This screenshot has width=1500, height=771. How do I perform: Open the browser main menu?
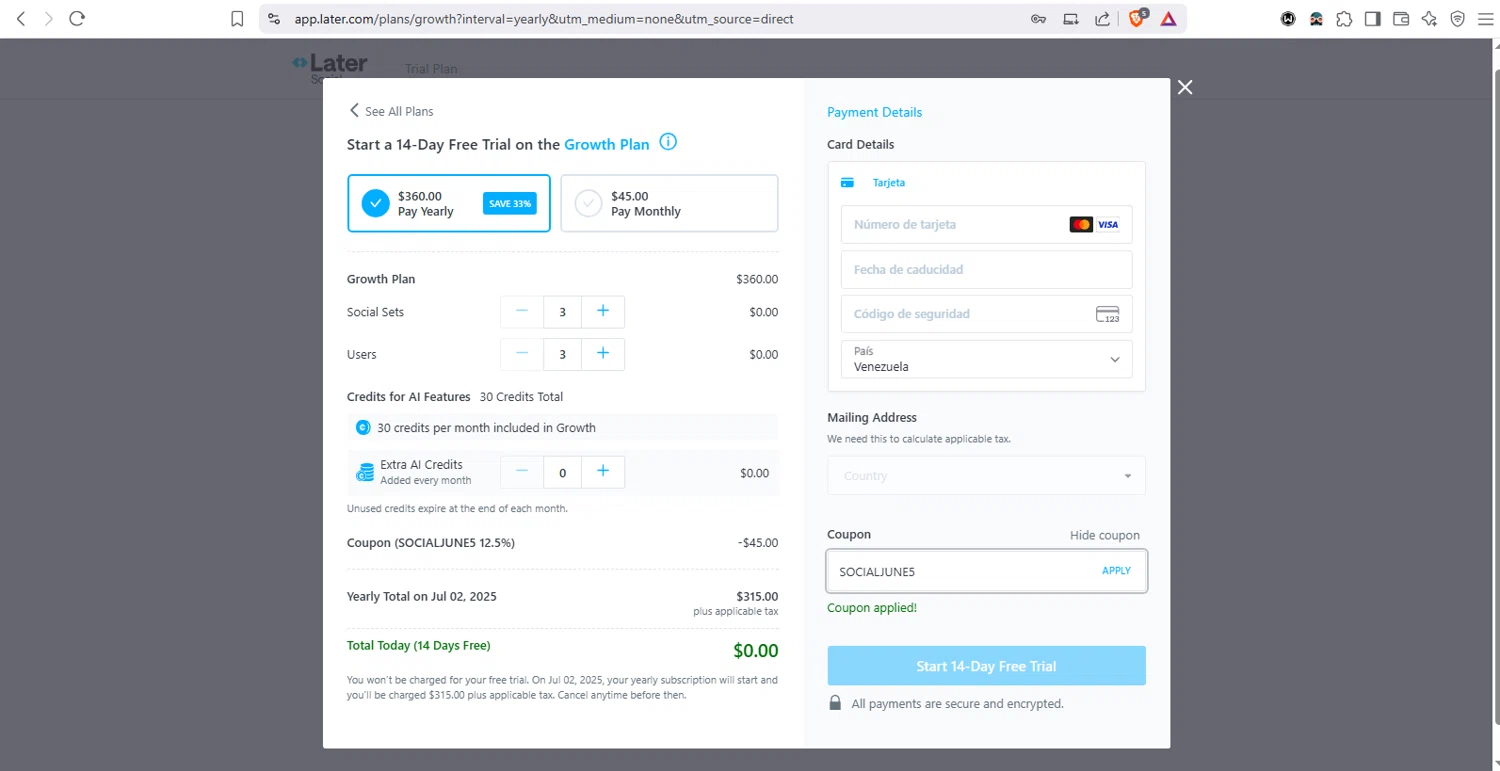pyautogui.click(x=1485, y=18)
